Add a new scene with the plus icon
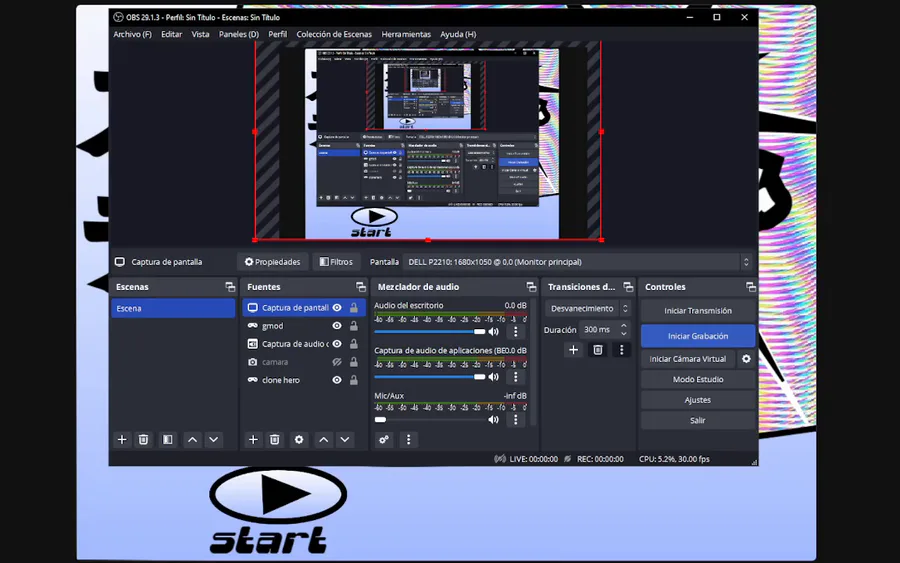The height and width of the screenshot is (563, 900). pos(122,440)
